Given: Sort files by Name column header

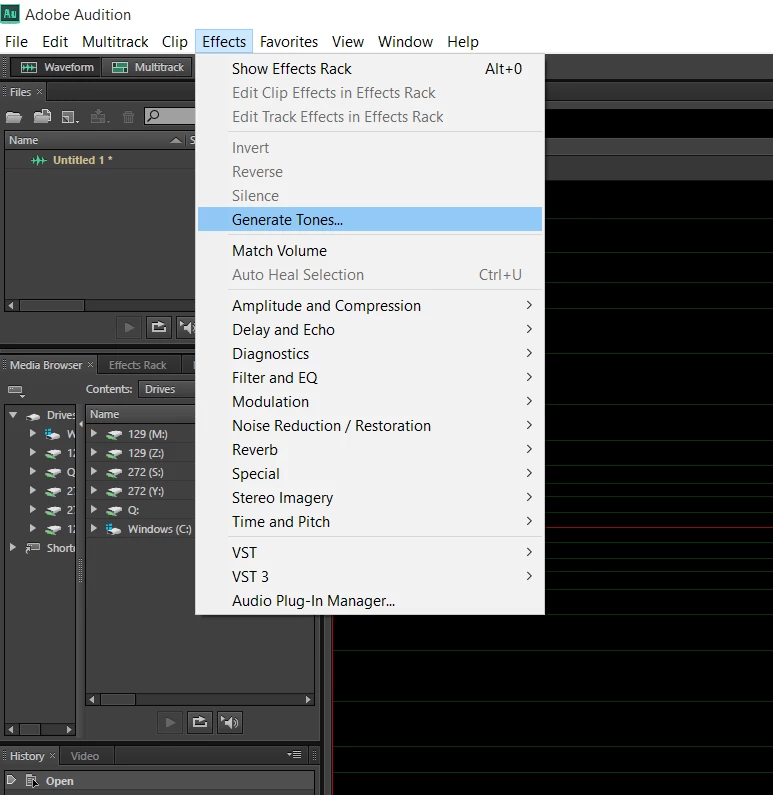Looking at the screenshot, I should 95,140.
